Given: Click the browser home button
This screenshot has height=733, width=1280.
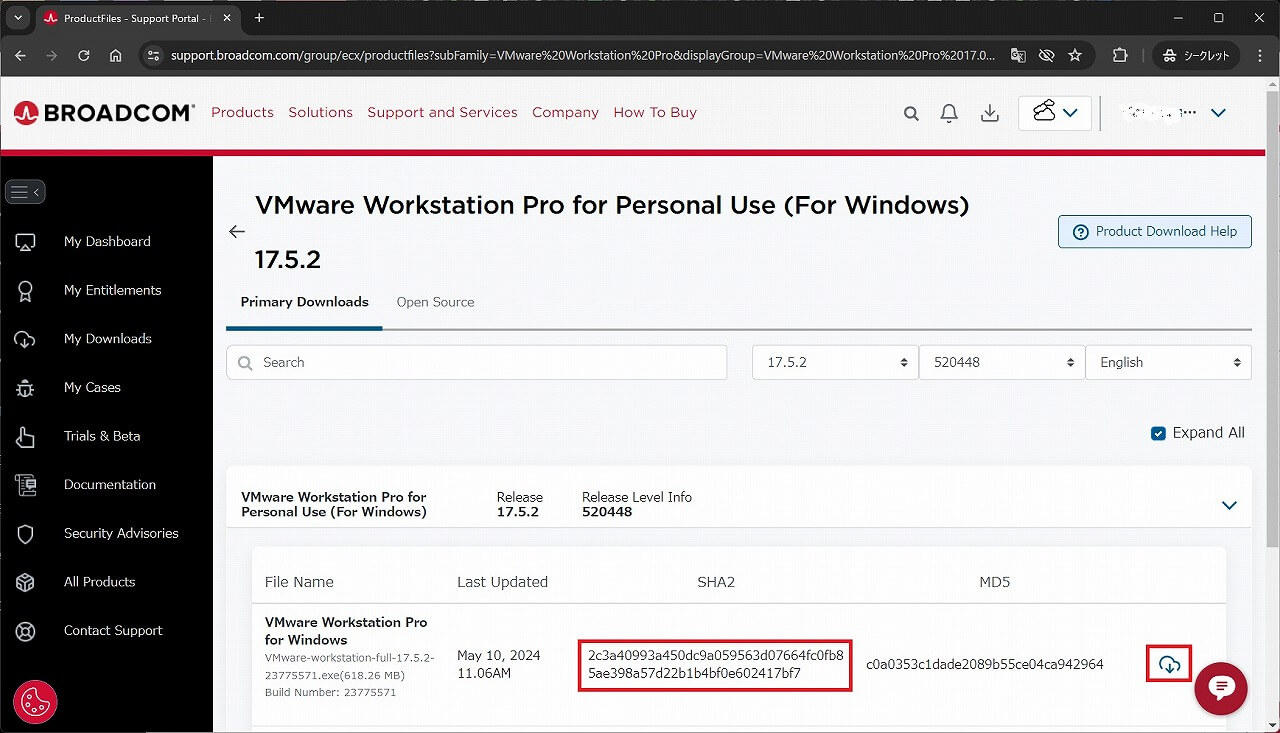Looking at the screenshot, I should pyautogui.click(x=116, y=56).
